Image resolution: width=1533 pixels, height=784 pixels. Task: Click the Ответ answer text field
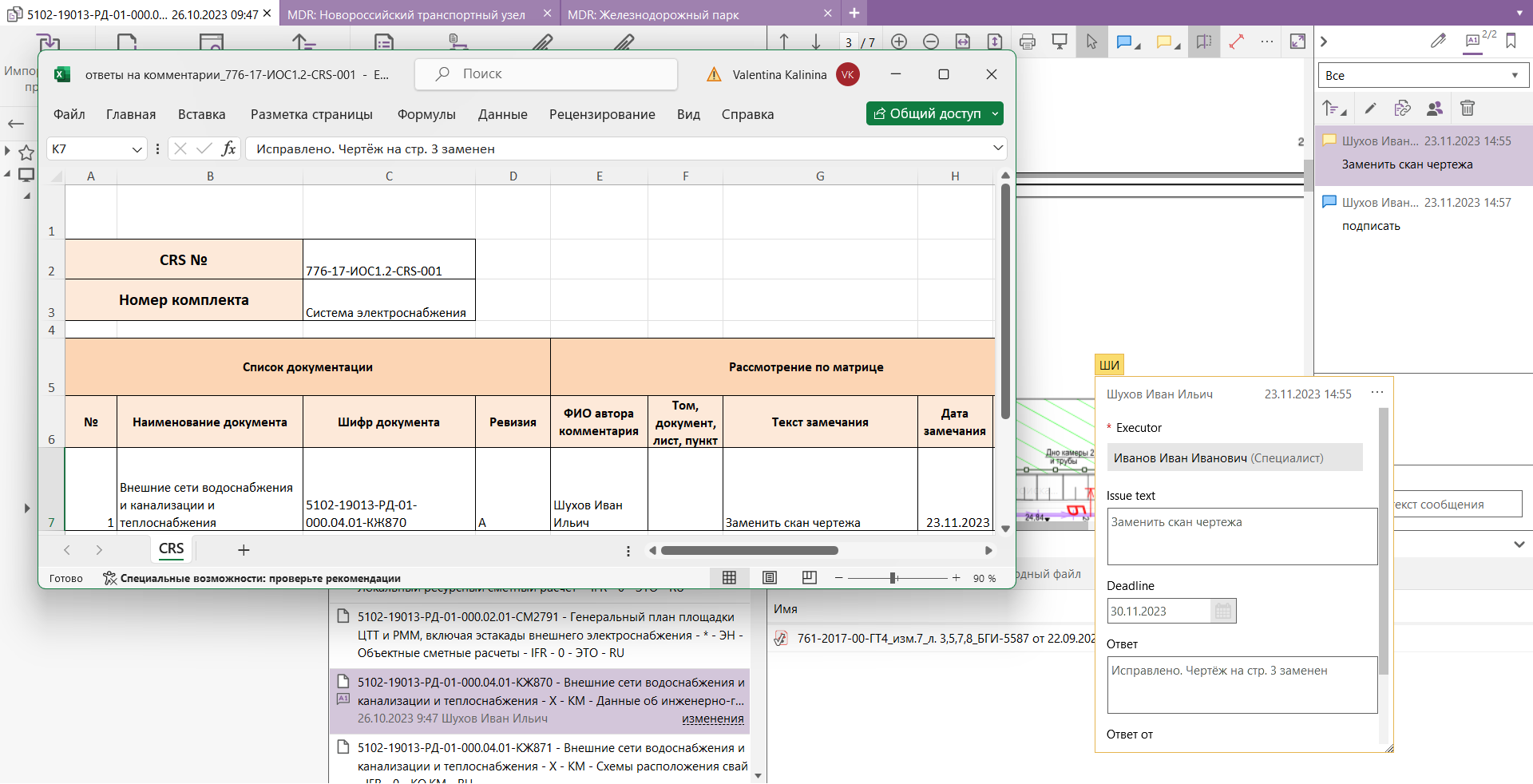pos(1242,685)
